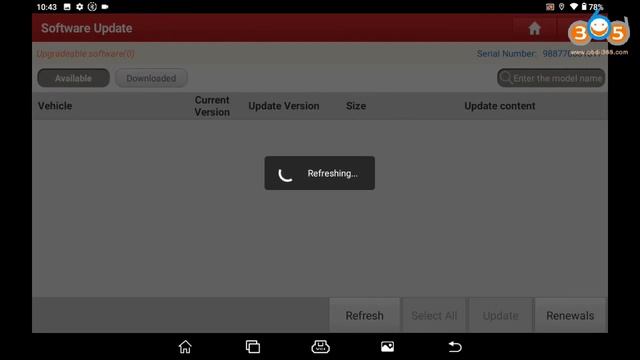Tap the Current Version column header
640x360 pixels.
tap(212, 106)
